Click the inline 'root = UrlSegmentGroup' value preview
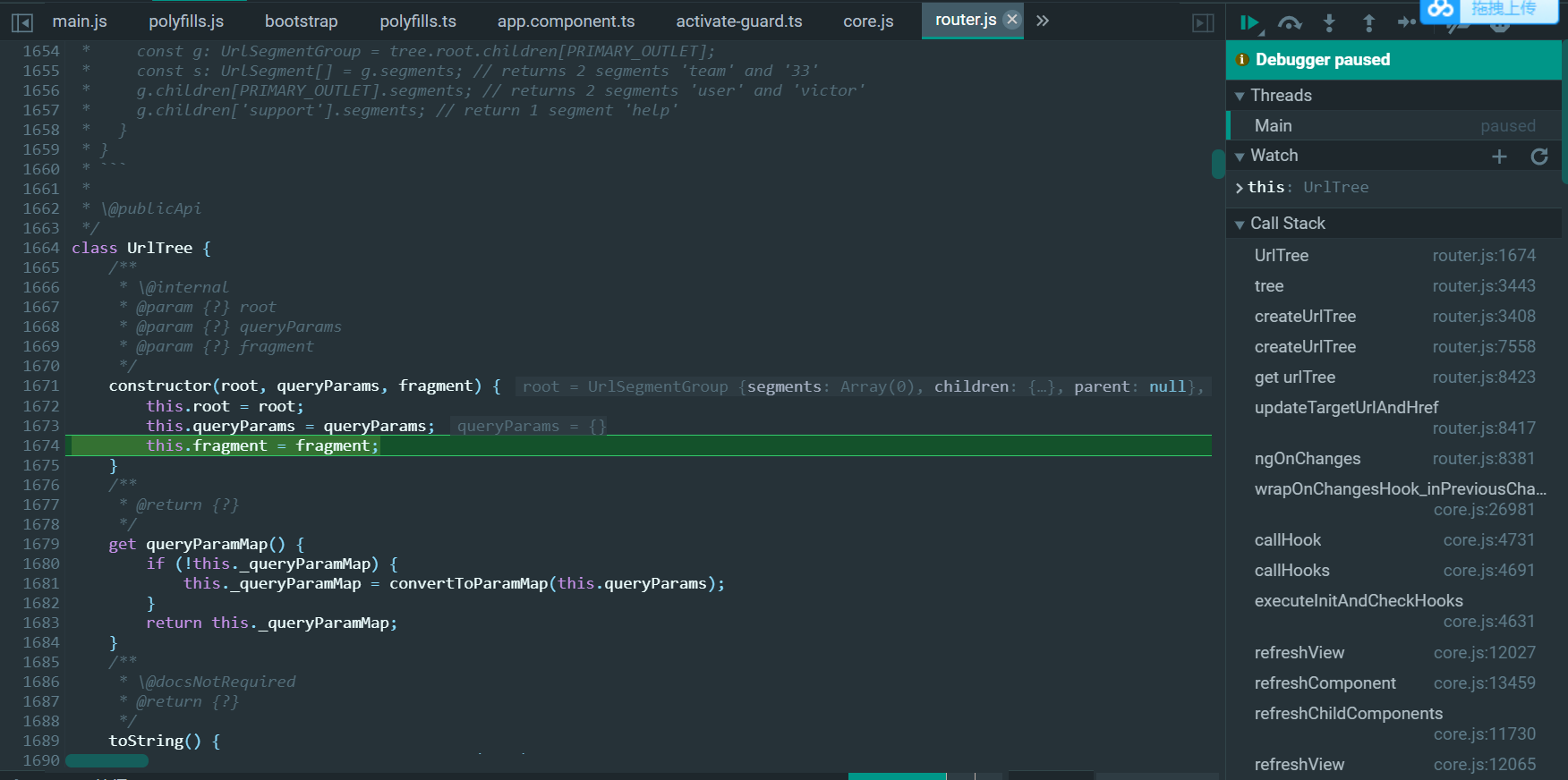 click(863, 386)
